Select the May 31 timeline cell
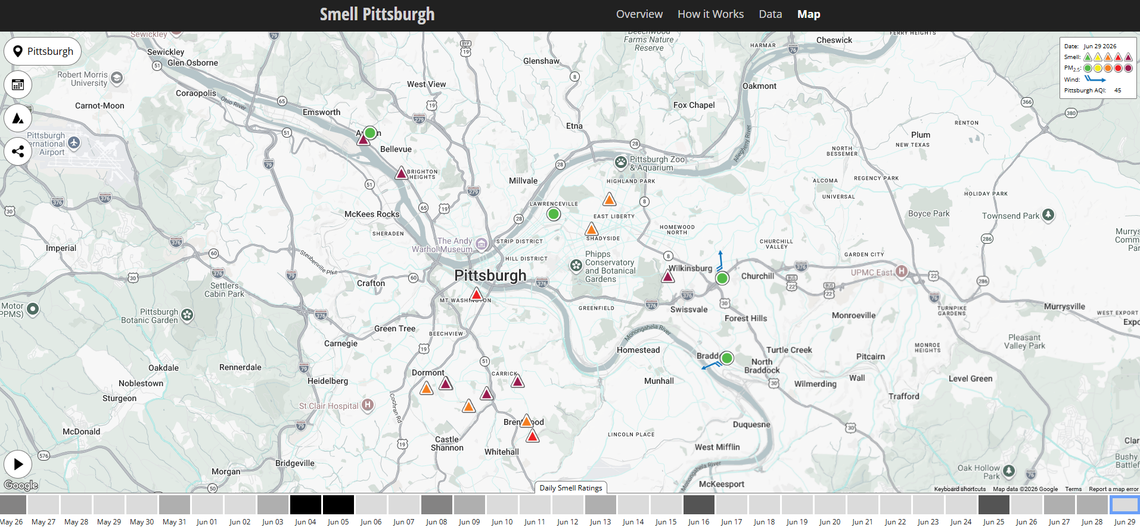This screenshot has width=1140, height=528. point(174,505)
